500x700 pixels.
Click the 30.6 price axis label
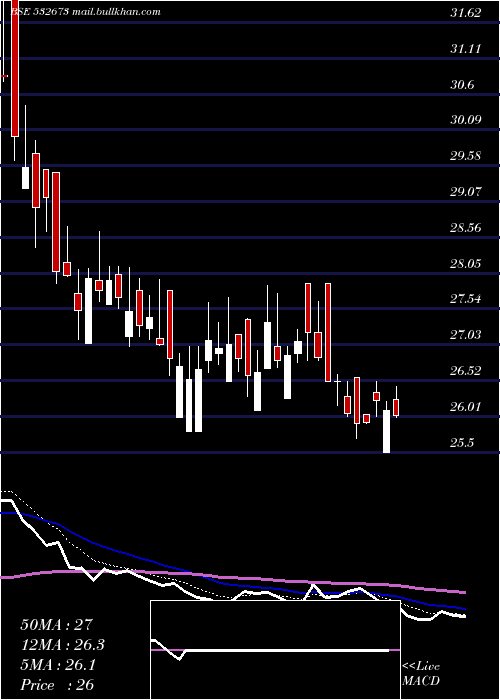click(463, 84)
